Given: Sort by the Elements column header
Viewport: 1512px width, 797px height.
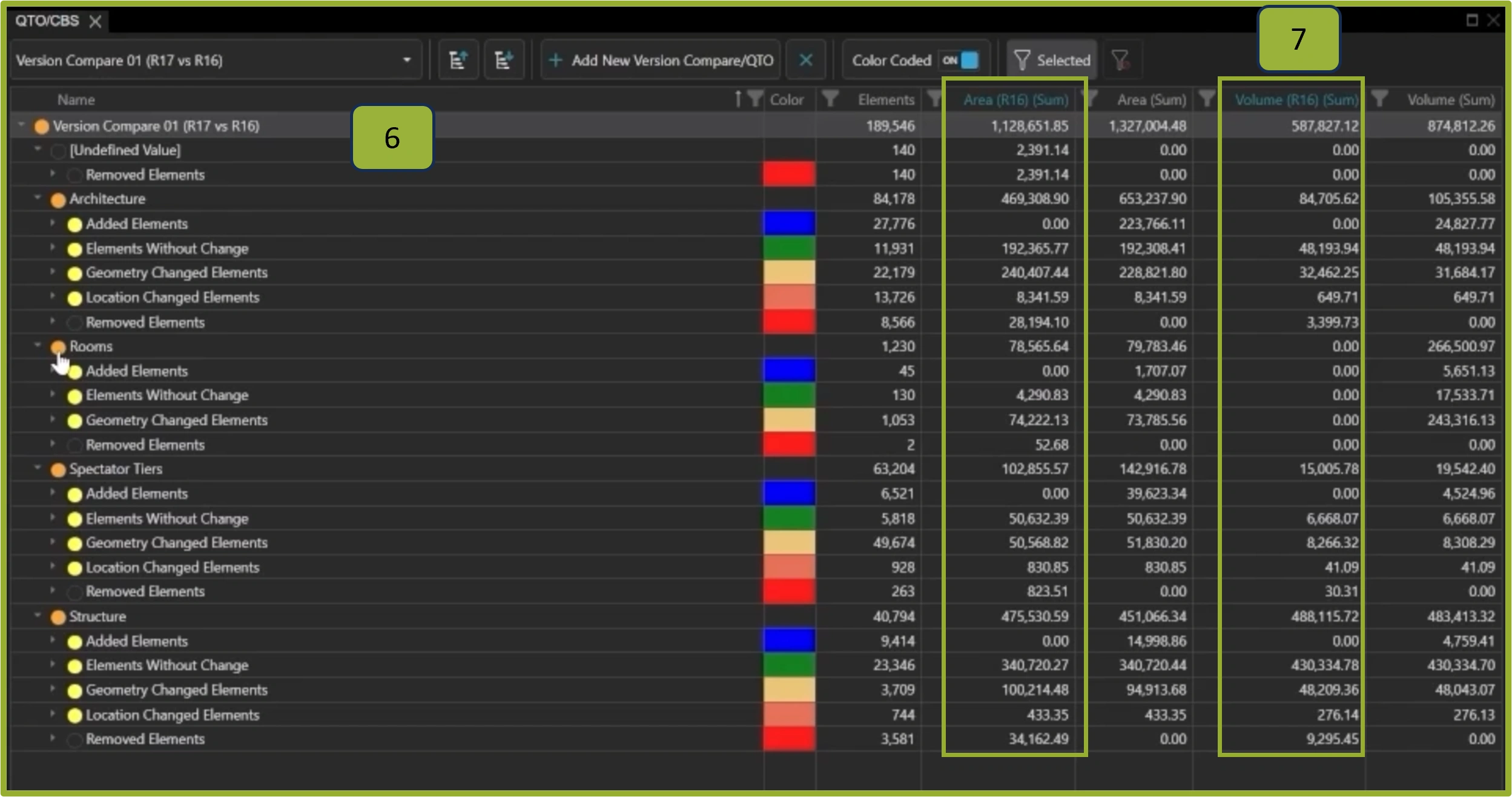Looking at the screenshot, I should point(885,100).
